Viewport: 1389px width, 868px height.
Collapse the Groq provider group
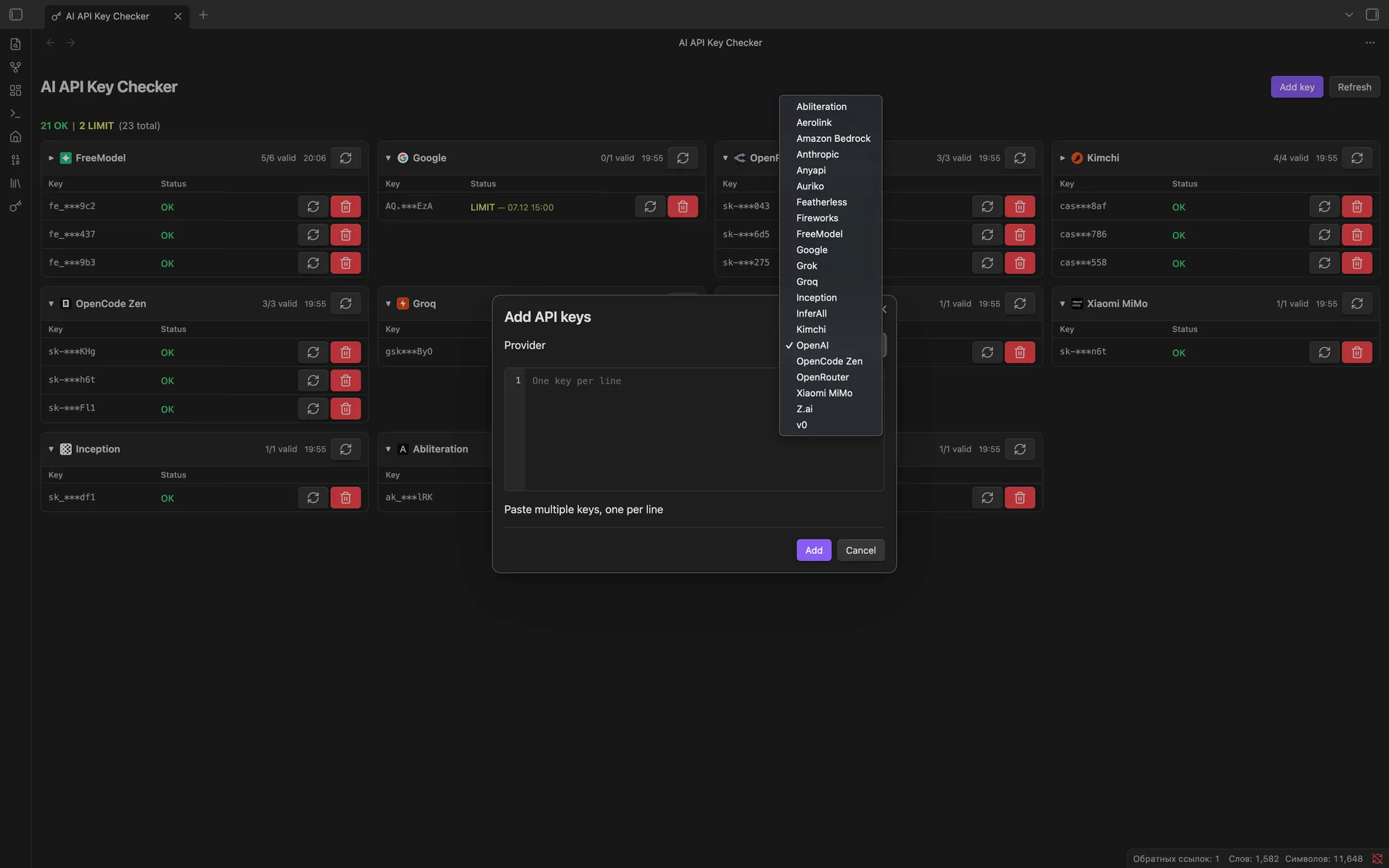coord(388,304)
